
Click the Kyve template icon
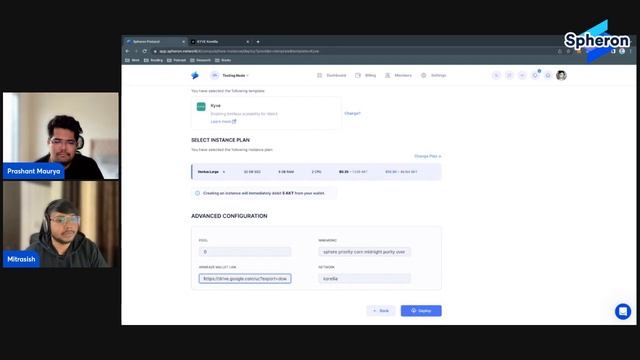tap(201, 107)
